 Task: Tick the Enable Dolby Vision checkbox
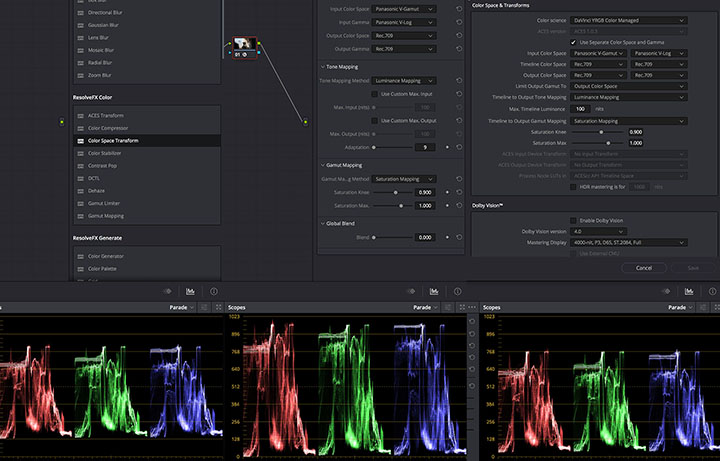tap(574, 220)
